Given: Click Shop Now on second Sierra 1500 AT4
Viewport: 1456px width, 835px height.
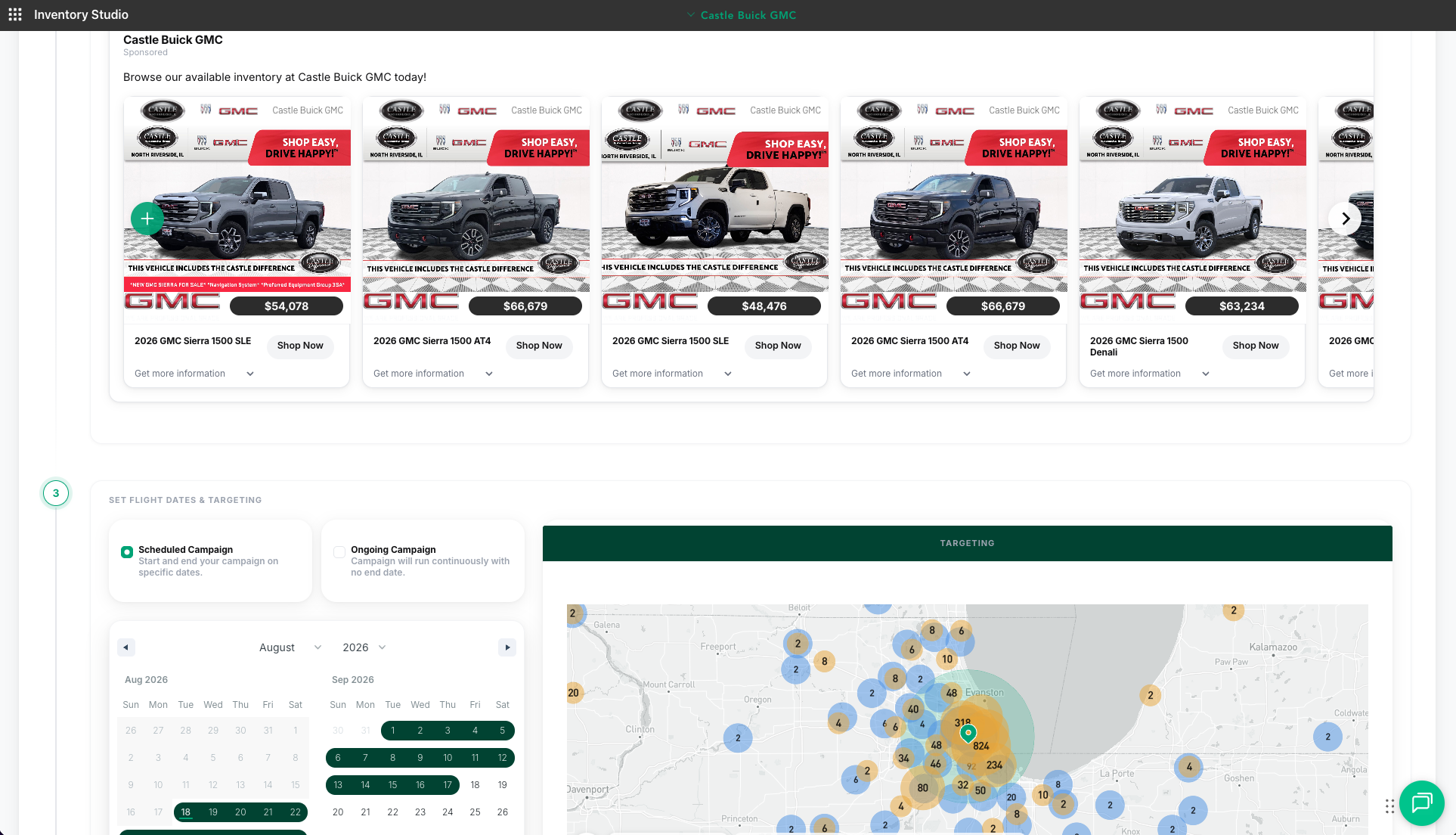Looking at the screenshot, I should click(1017, 346).
